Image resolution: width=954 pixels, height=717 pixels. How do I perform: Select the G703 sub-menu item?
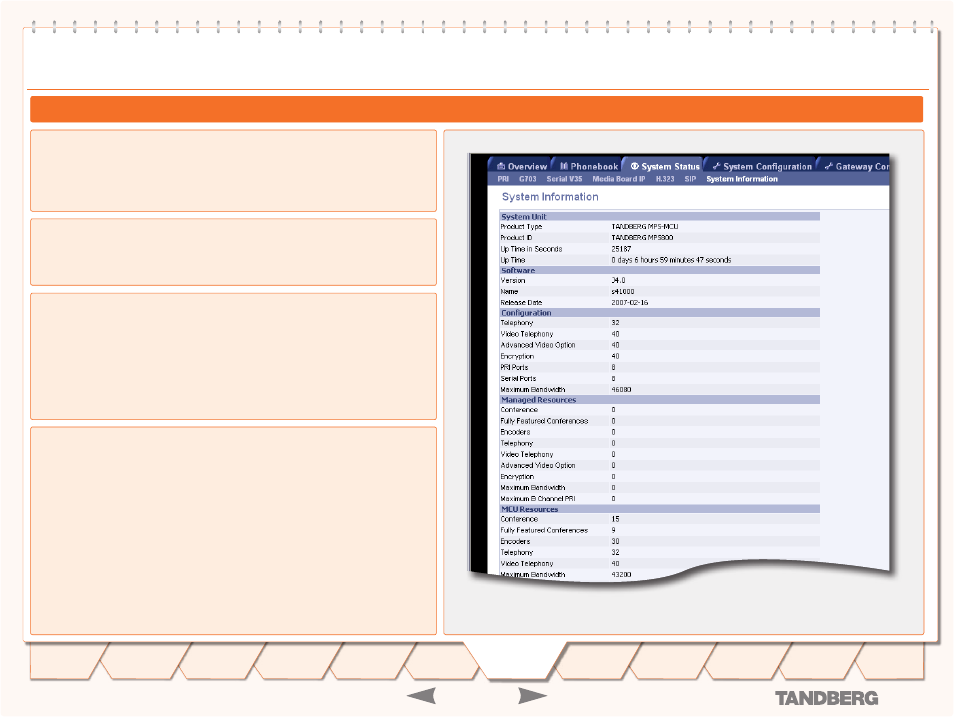pos(527,179)
